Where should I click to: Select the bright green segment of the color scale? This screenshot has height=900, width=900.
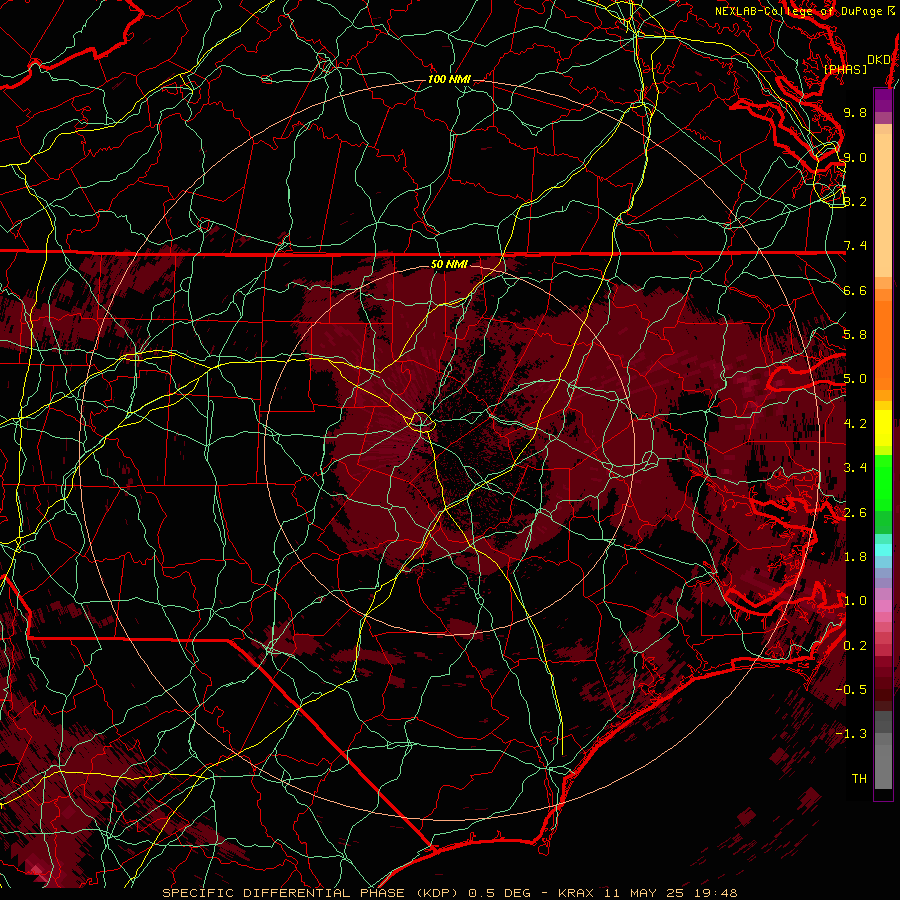[883, 482]
